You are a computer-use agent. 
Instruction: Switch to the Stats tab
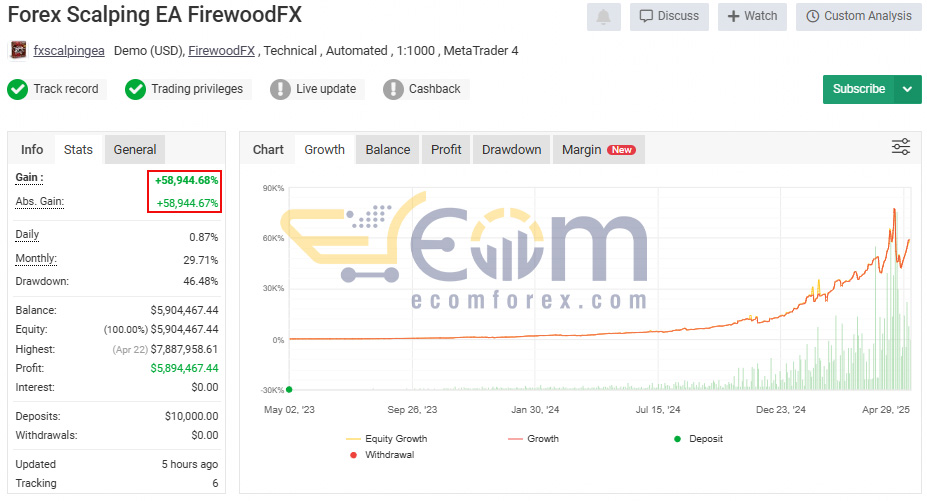[x=78, y=150]
